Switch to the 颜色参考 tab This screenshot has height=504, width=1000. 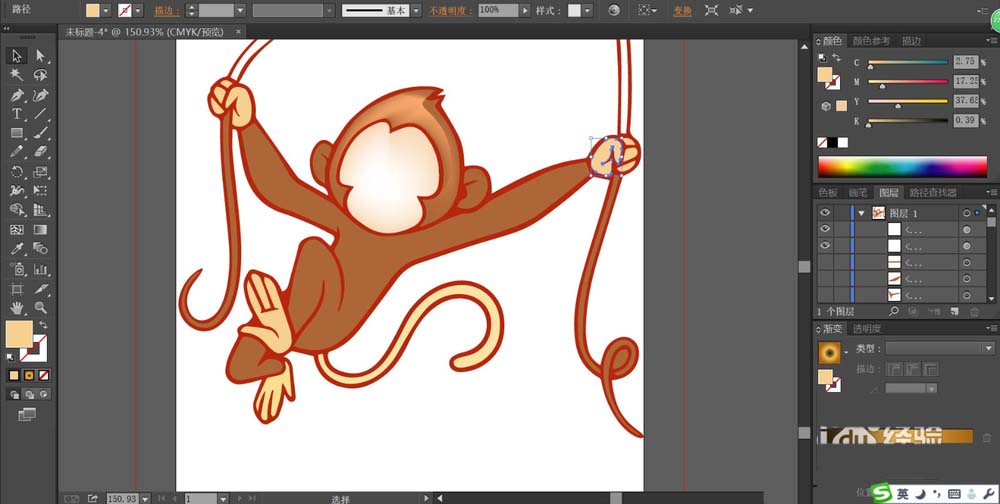(x=871, y=41)
